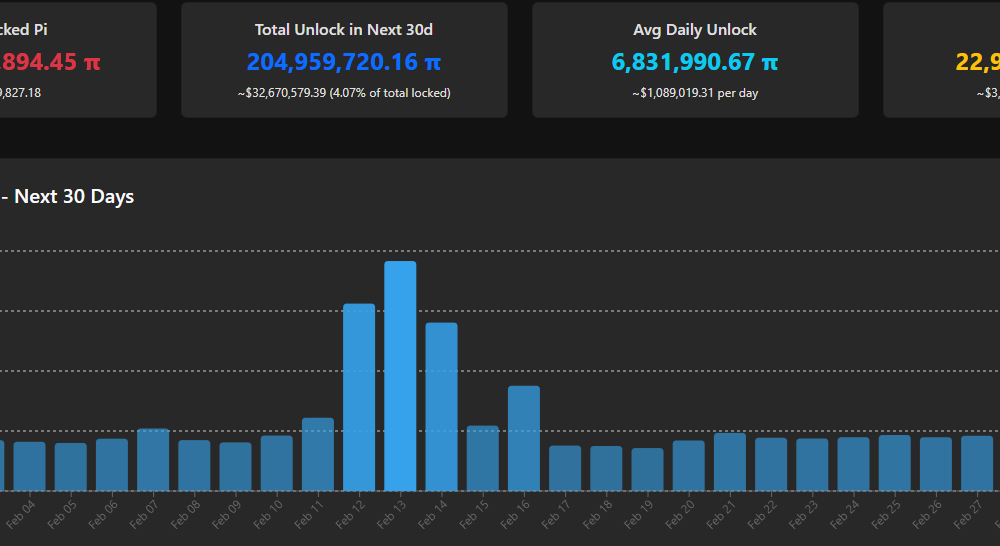Click the Feb 23 bar in chart
The height and width of the screenshot is (546, 1000).
(x=812, y=464)
